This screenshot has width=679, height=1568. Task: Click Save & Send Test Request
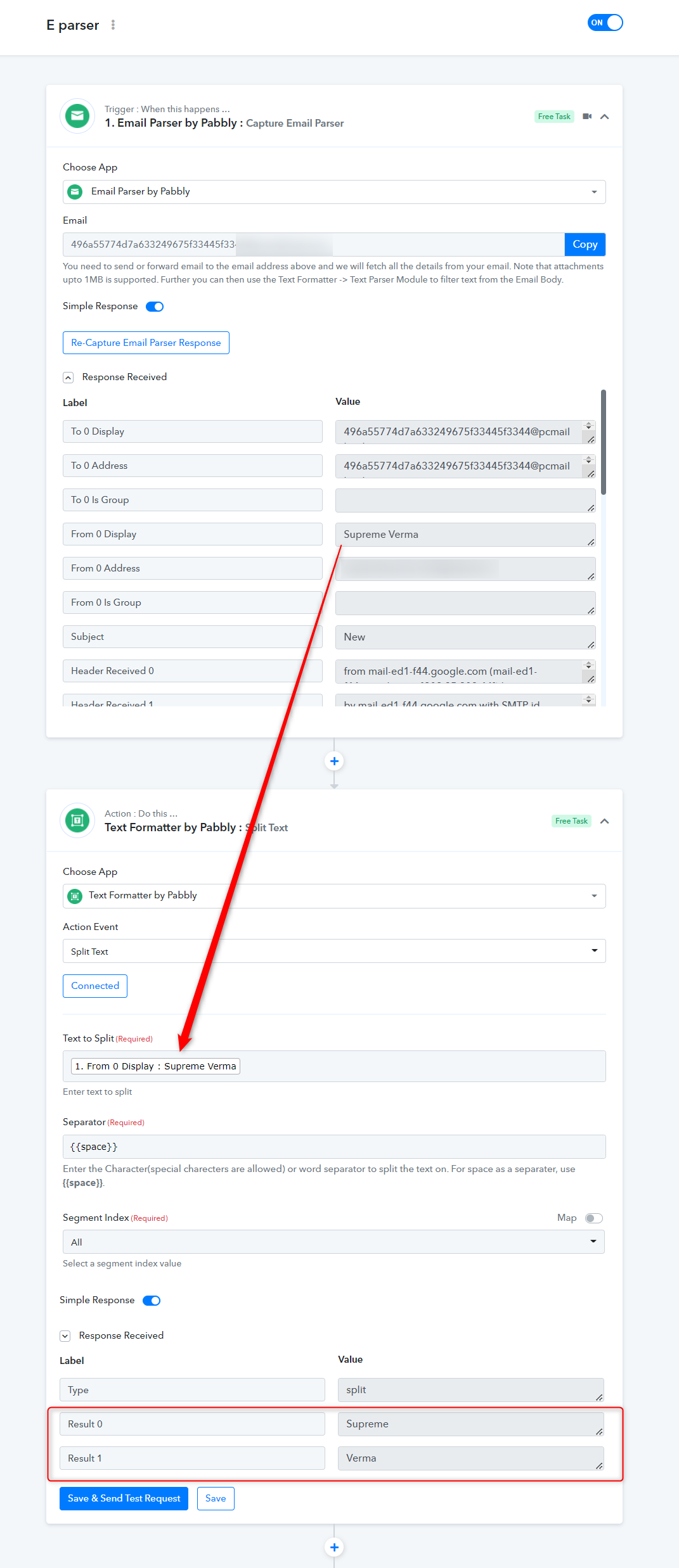click(124, 1498)
